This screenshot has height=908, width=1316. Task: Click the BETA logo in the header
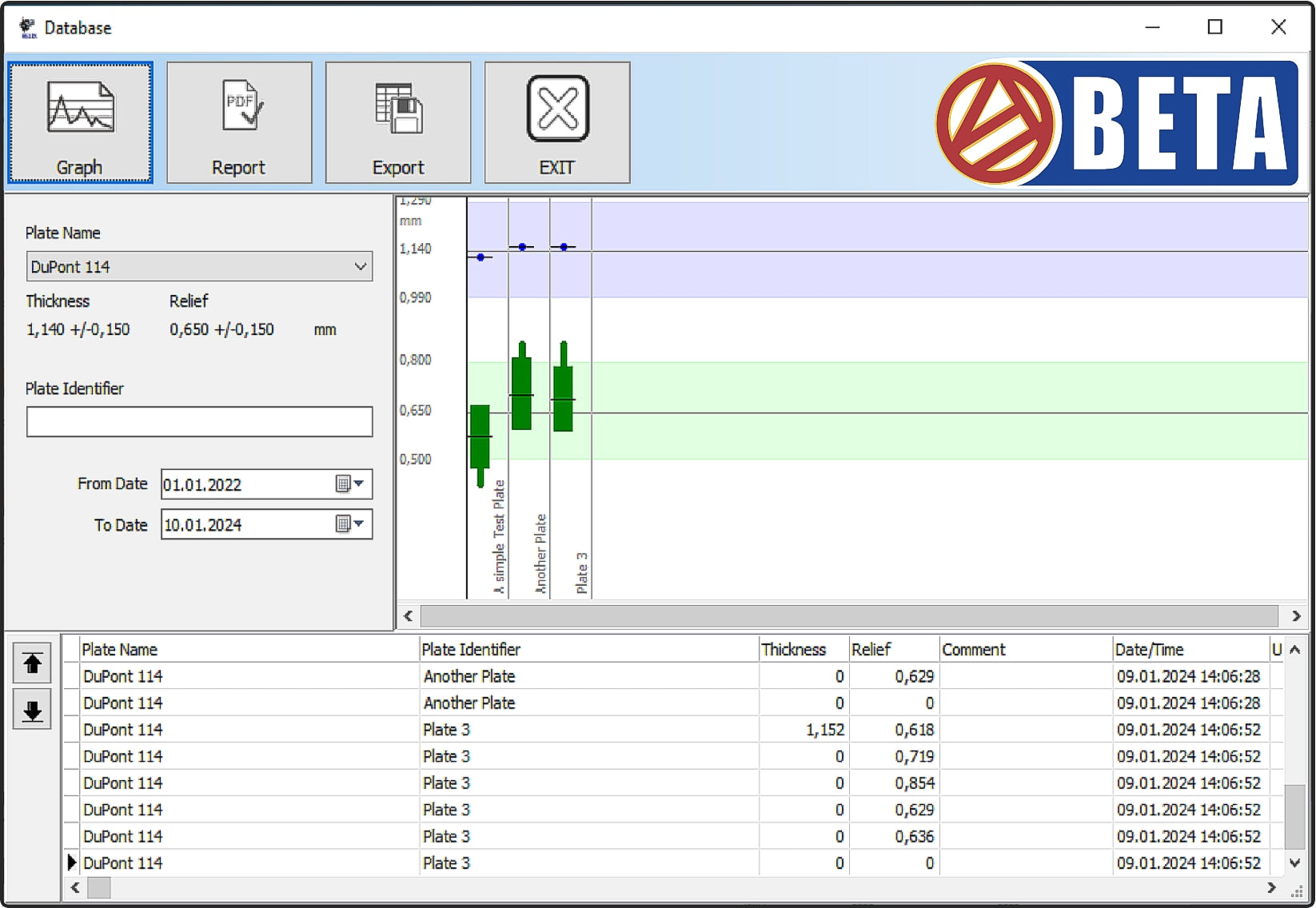tap(1115, 122)
